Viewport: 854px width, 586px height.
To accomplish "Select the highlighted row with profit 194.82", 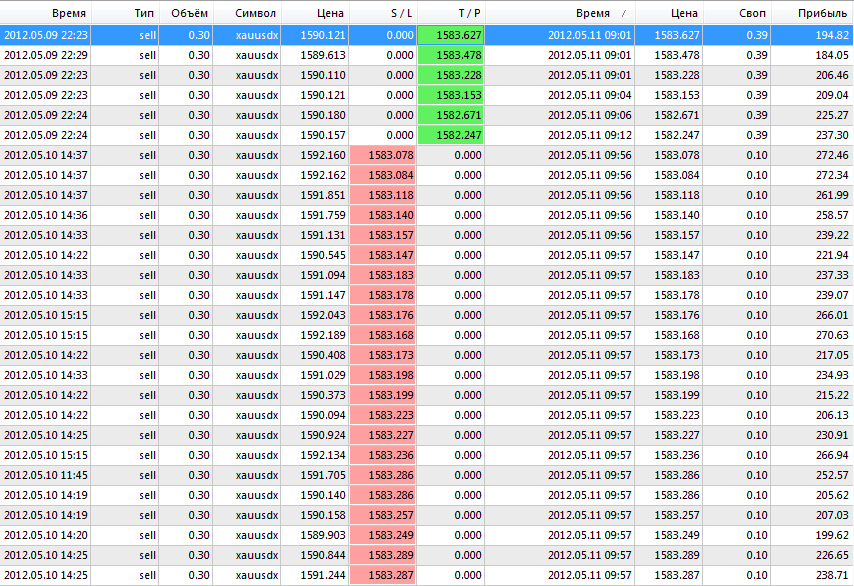I will click(x=427, y=35).
